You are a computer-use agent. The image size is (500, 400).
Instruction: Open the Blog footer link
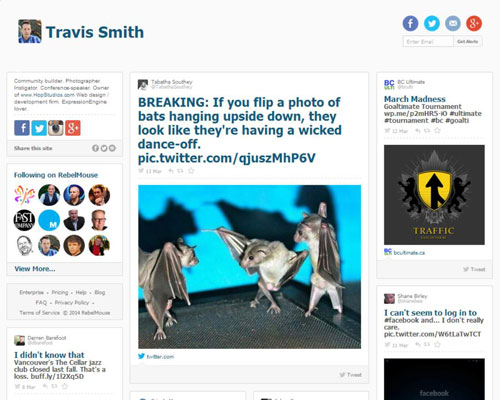[x=100, y=292]
